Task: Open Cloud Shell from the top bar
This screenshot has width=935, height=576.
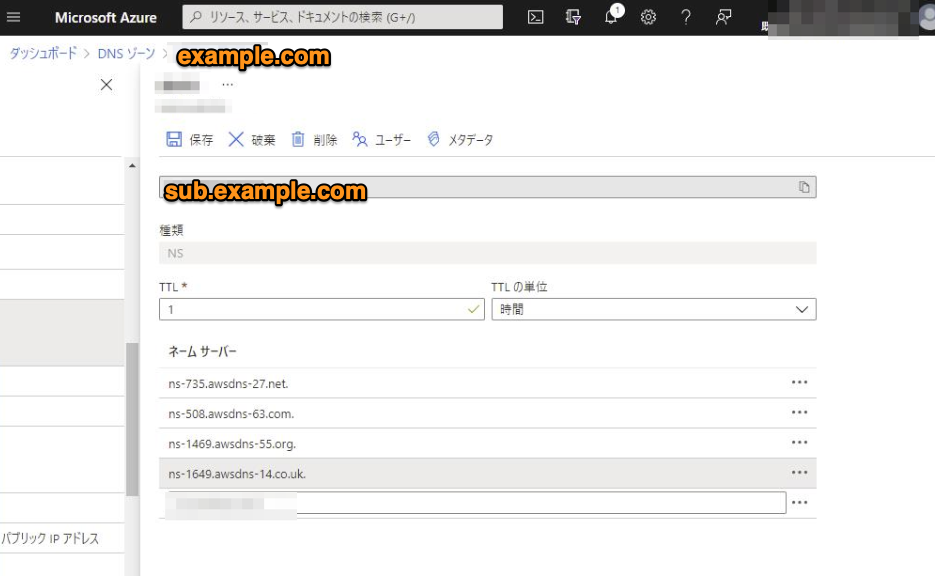Action: (x=535, y=17)
